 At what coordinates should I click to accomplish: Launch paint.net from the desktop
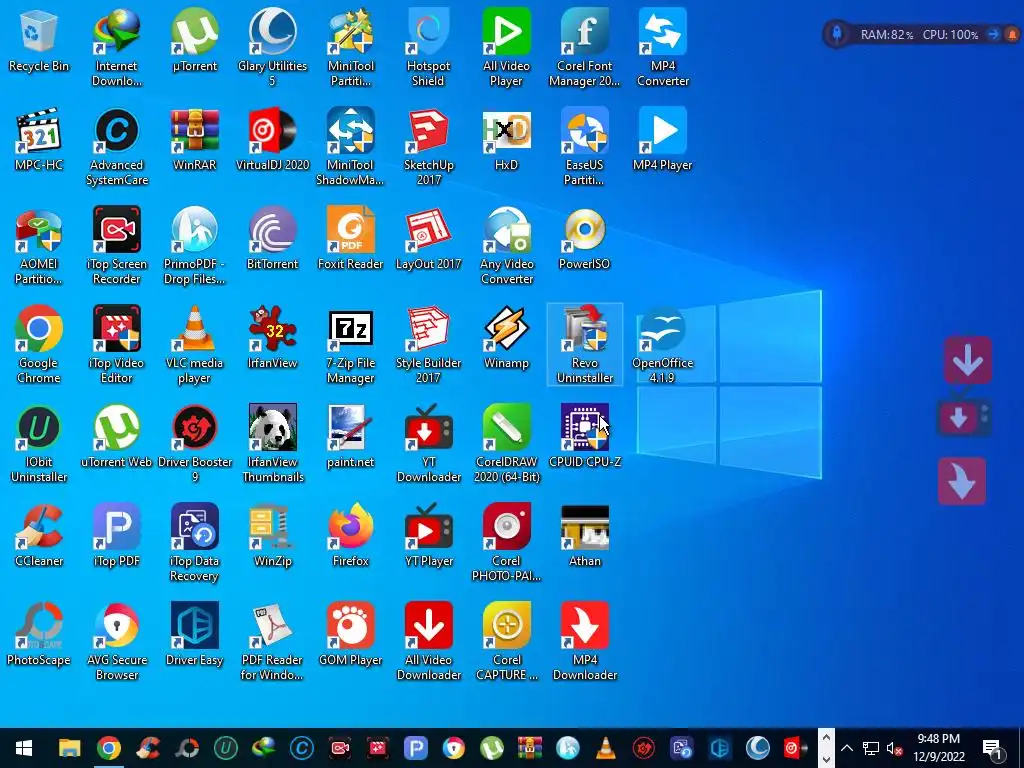tap(351, 436)
